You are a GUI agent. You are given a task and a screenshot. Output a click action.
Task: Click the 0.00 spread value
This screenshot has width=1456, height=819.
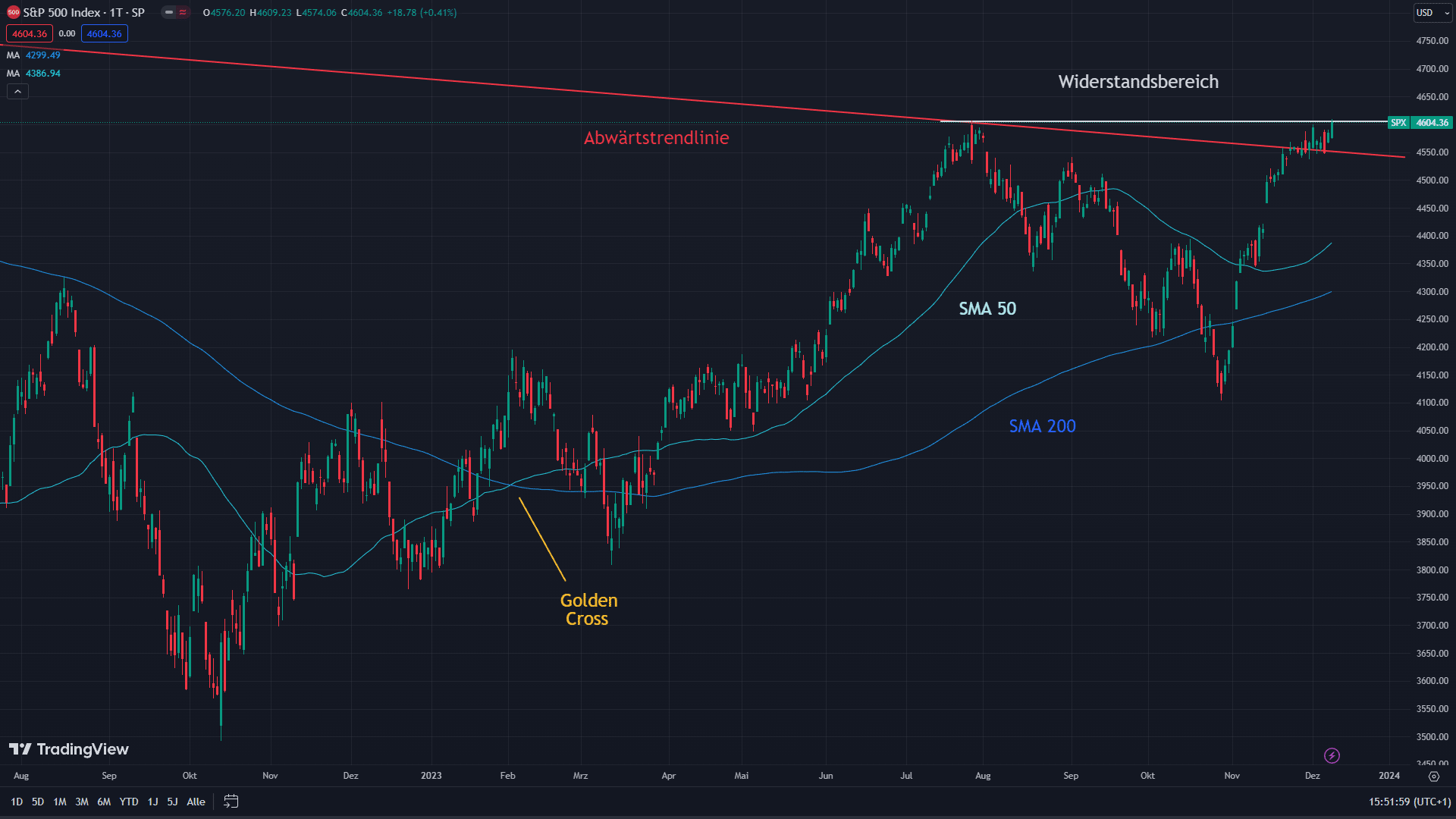tap(67, 33)
